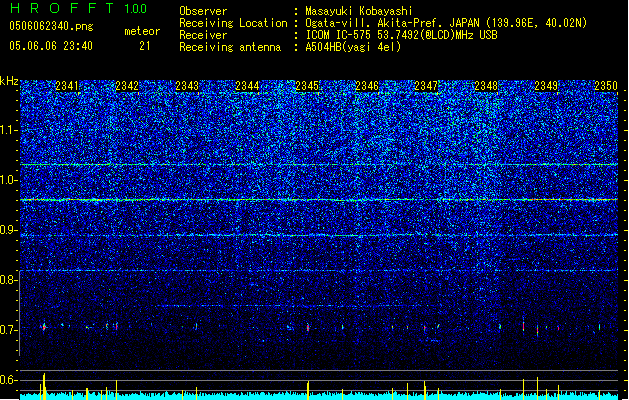Click the 'Receiver' field label
The image size is (629, 400).
(203, 35)
